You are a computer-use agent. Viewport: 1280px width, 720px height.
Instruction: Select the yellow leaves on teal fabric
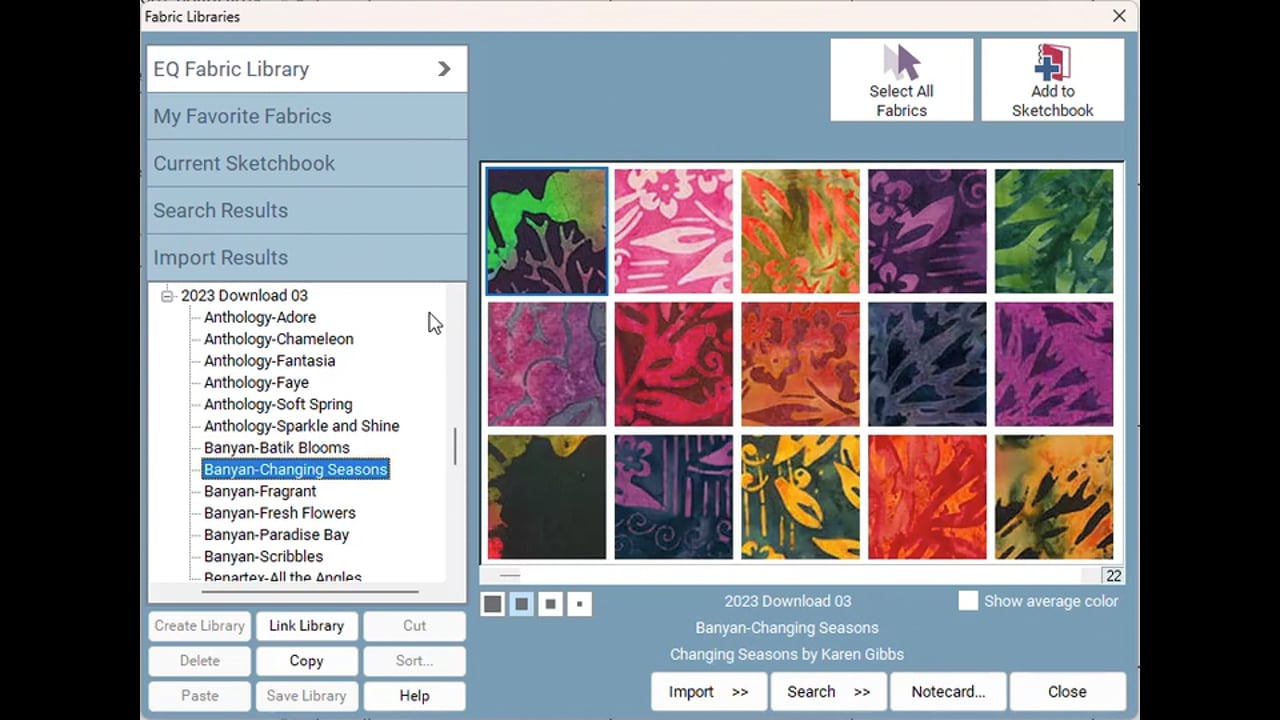[x=800, y=497]
